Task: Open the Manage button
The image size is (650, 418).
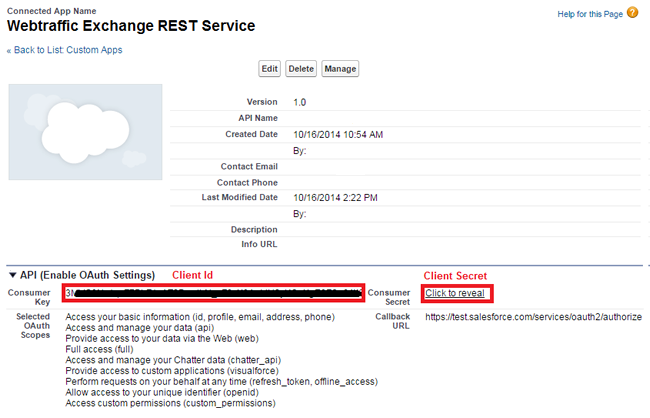Action: [340, 69]
